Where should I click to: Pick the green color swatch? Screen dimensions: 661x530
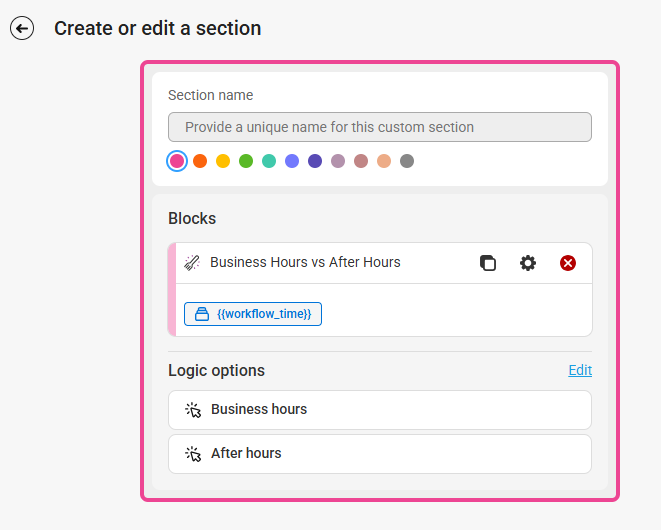tap(246, 161)
